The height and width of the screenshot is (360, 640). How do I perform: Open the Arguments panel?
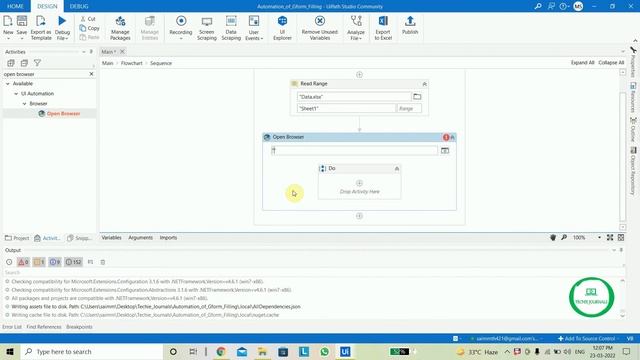[140, 238]
